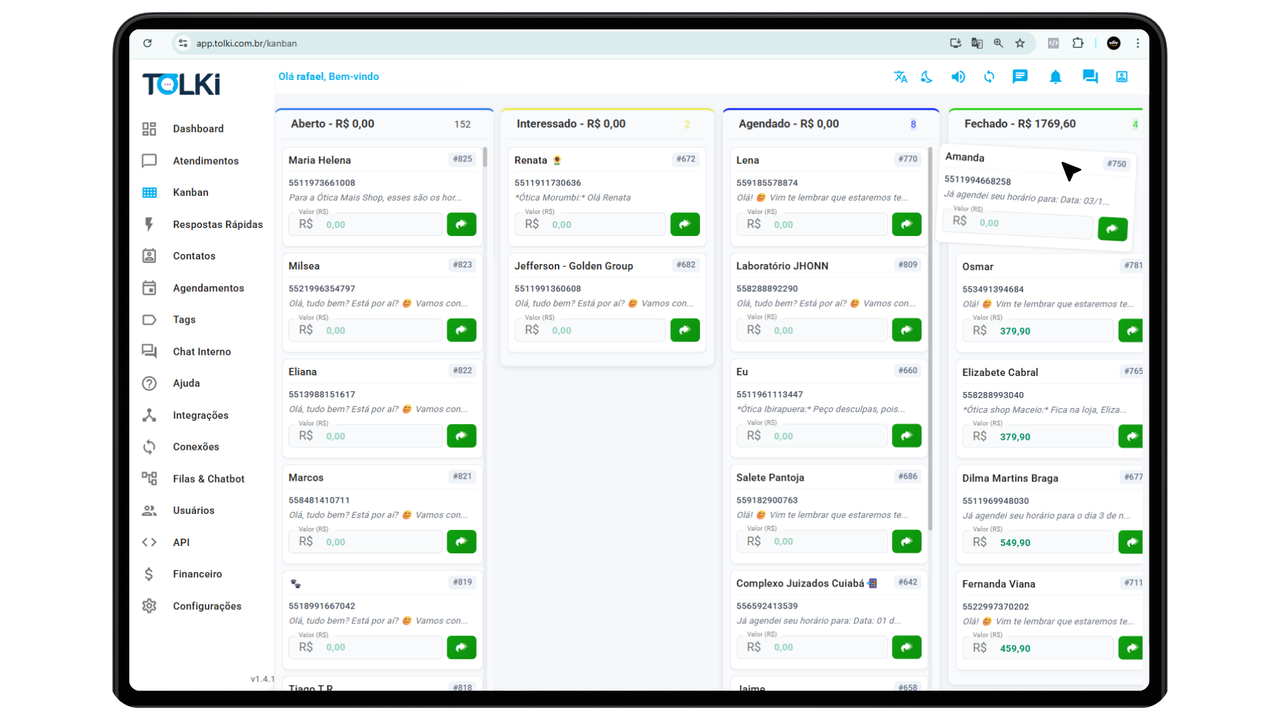1280x720 pixels.
Task: Click the Financeiro dollar icon
Action: click(x=149, y=574)
